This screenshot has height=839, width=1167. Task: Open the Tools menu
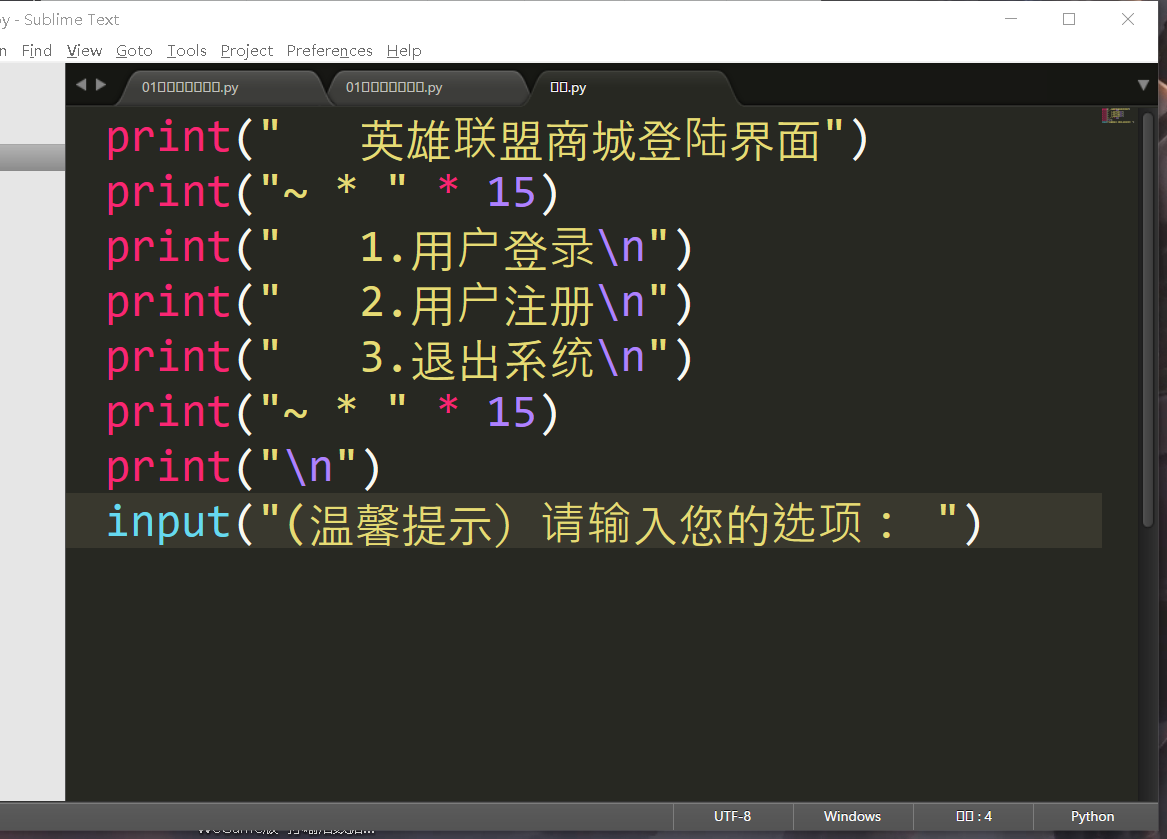pos(187,51)
